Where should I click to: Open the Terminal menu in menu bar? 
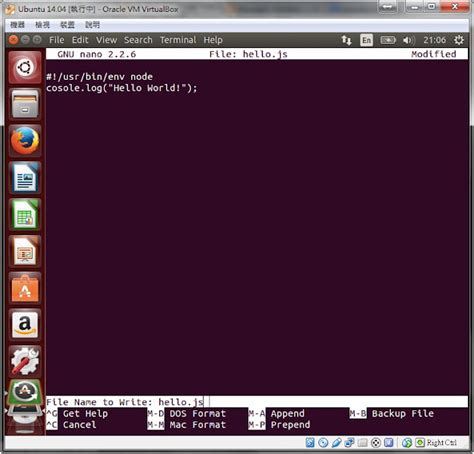tap(178, 40)
